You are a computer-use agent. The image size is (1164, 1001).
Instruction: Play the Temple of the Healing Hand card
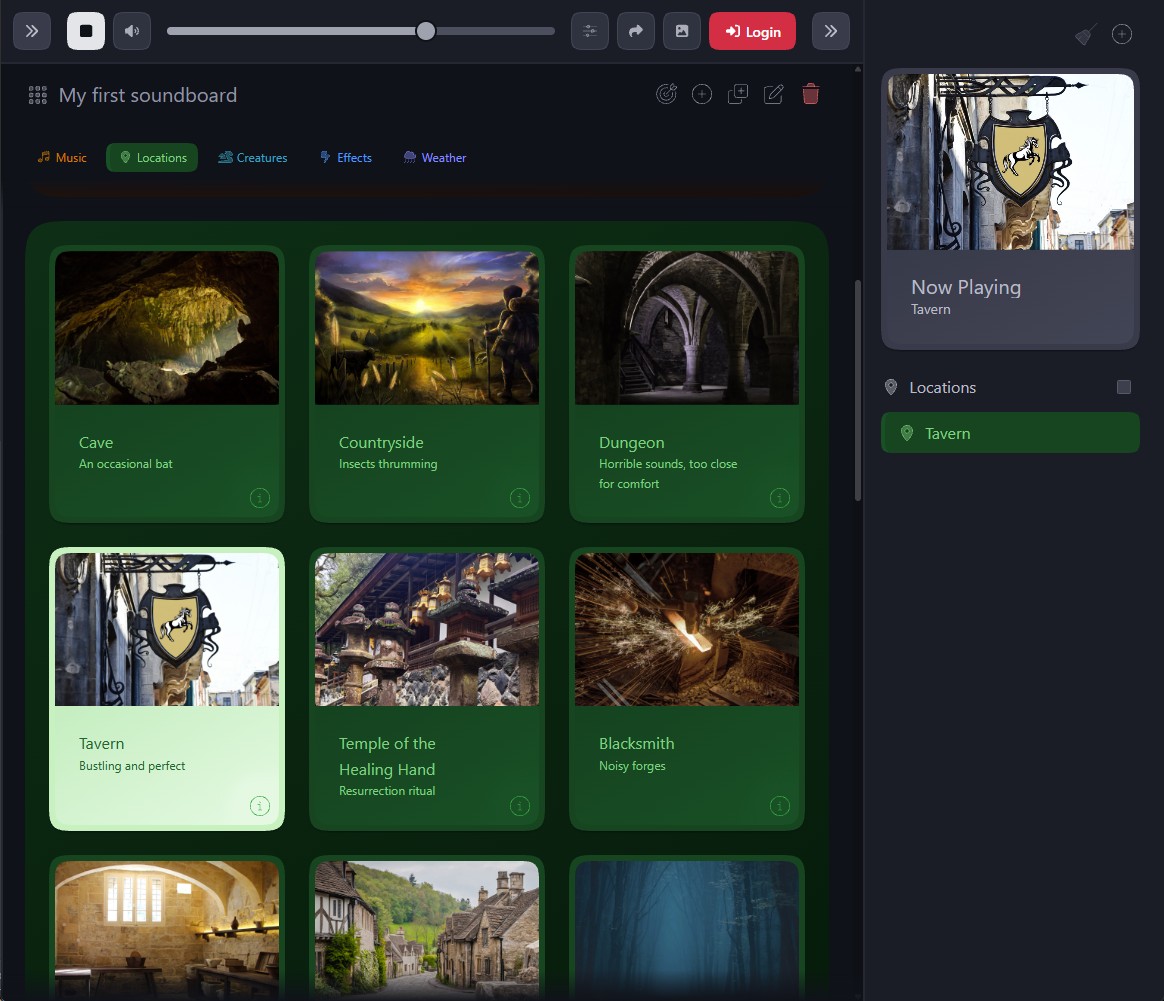tap(427, 689)
